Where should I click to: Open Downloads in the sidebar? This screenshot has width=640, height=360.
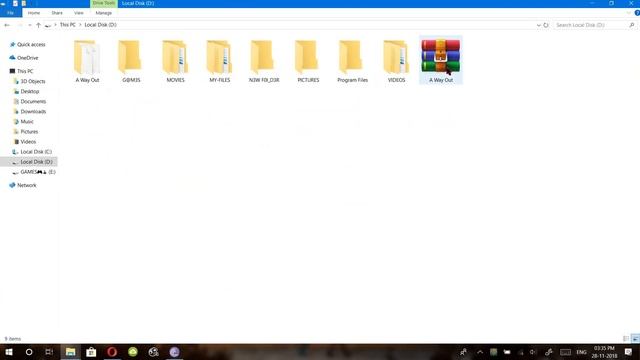tap(30, 111)
